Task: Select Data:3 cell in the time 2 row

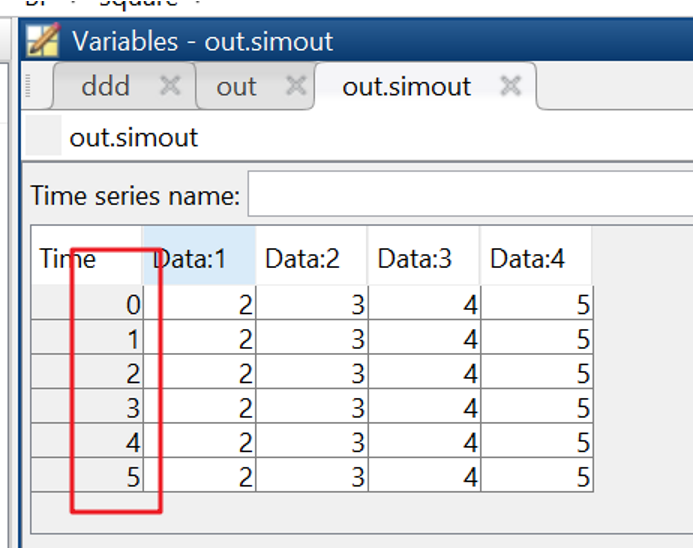Action: [x=423, y=373]
